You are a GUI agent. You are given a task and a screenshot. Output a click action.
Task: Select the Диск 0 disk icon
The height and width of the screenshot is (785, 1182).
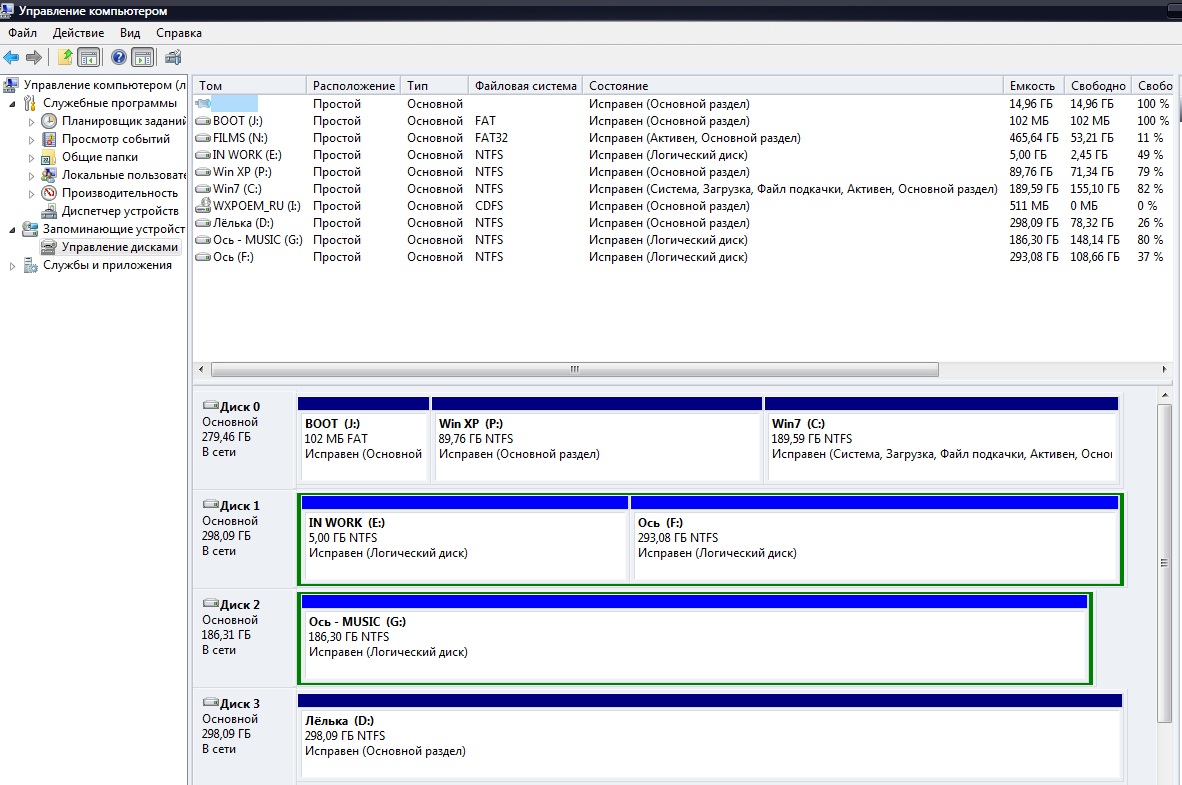(210, 407)
